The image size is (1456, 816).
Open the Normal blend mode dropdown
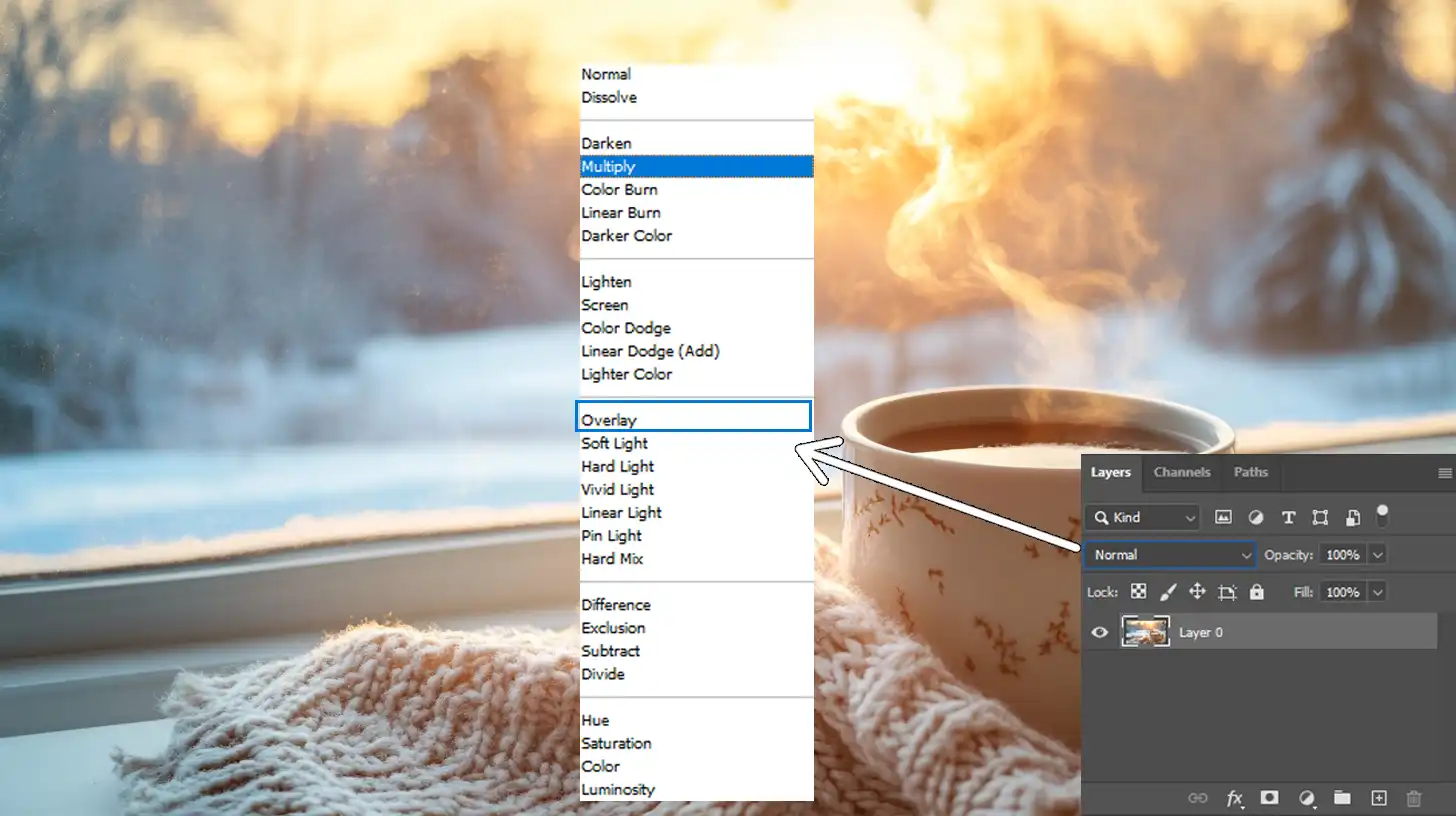coord(1170,554)
